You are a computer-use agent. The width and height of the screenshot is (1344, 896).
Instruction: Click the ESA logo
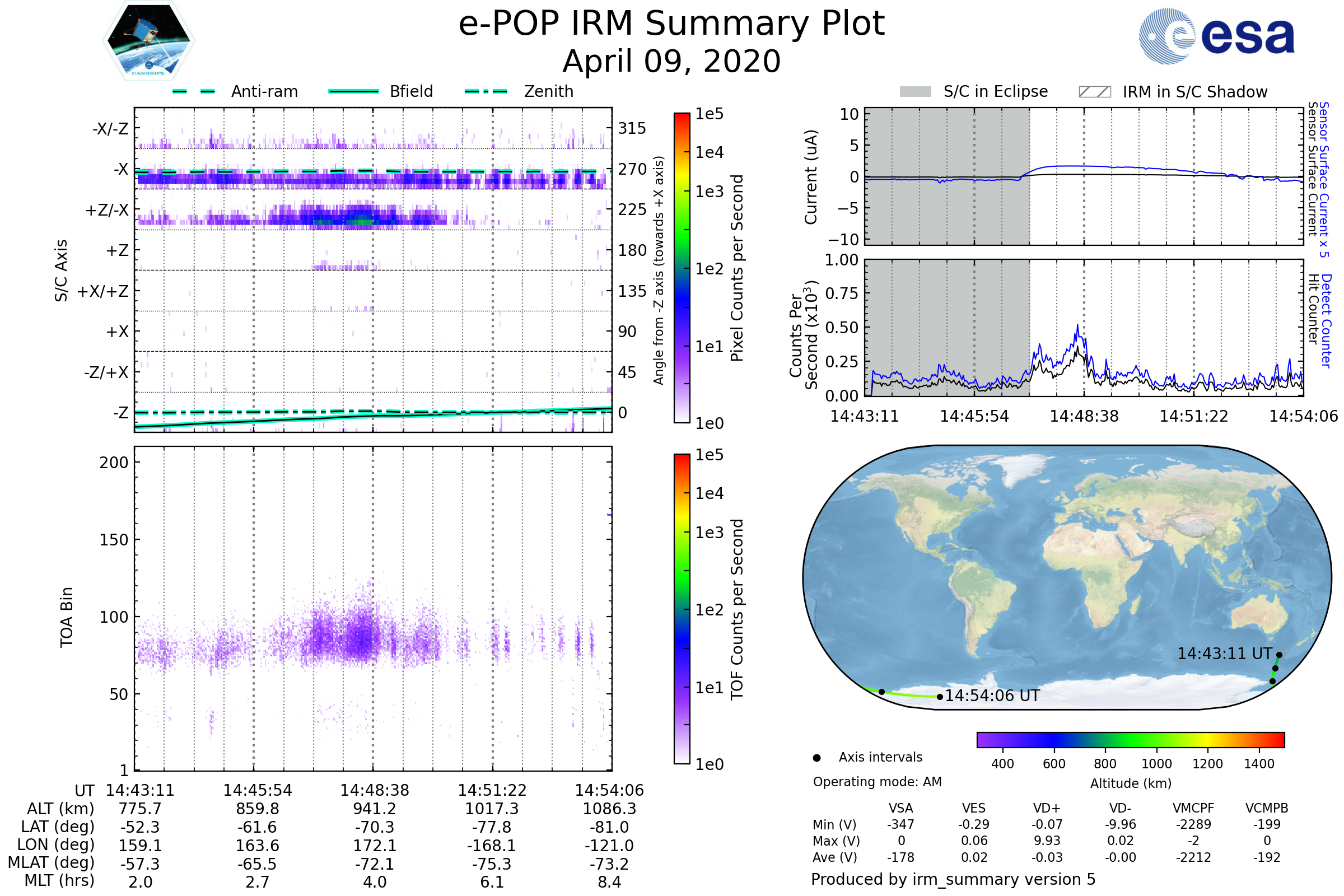pos(1217,36)
